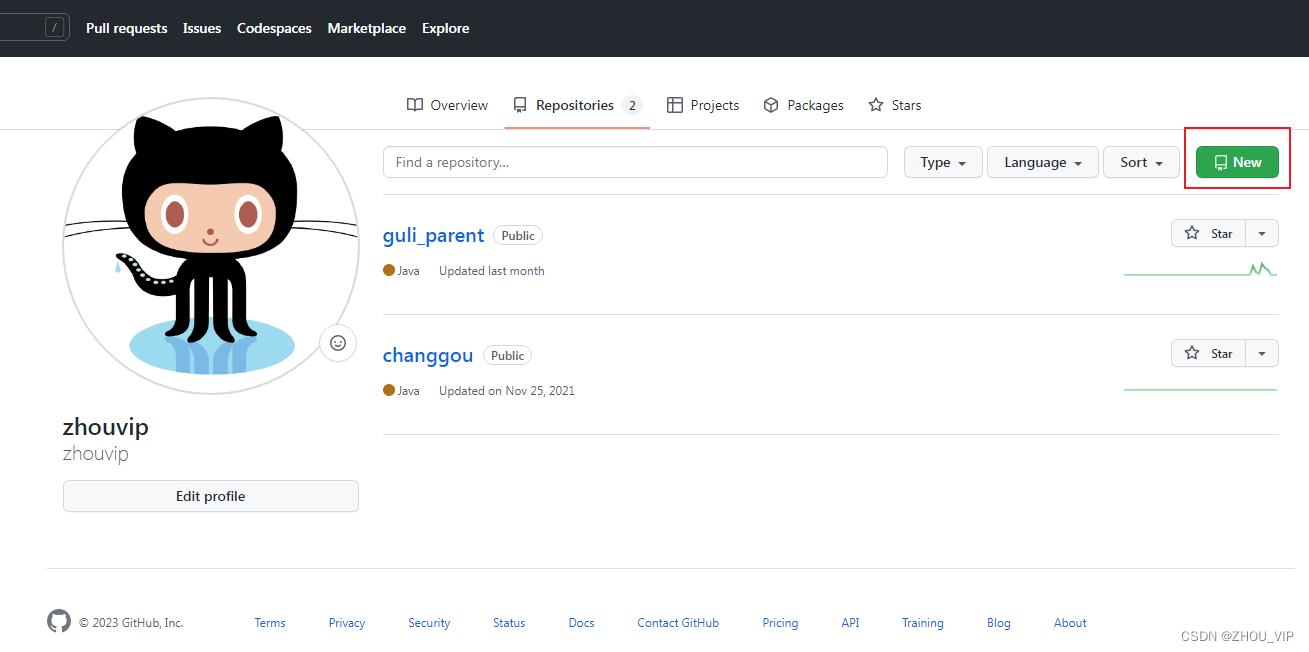This screenshot has width=1309, height=652.
Task: Go to the Stars tab
Action: 895,105
